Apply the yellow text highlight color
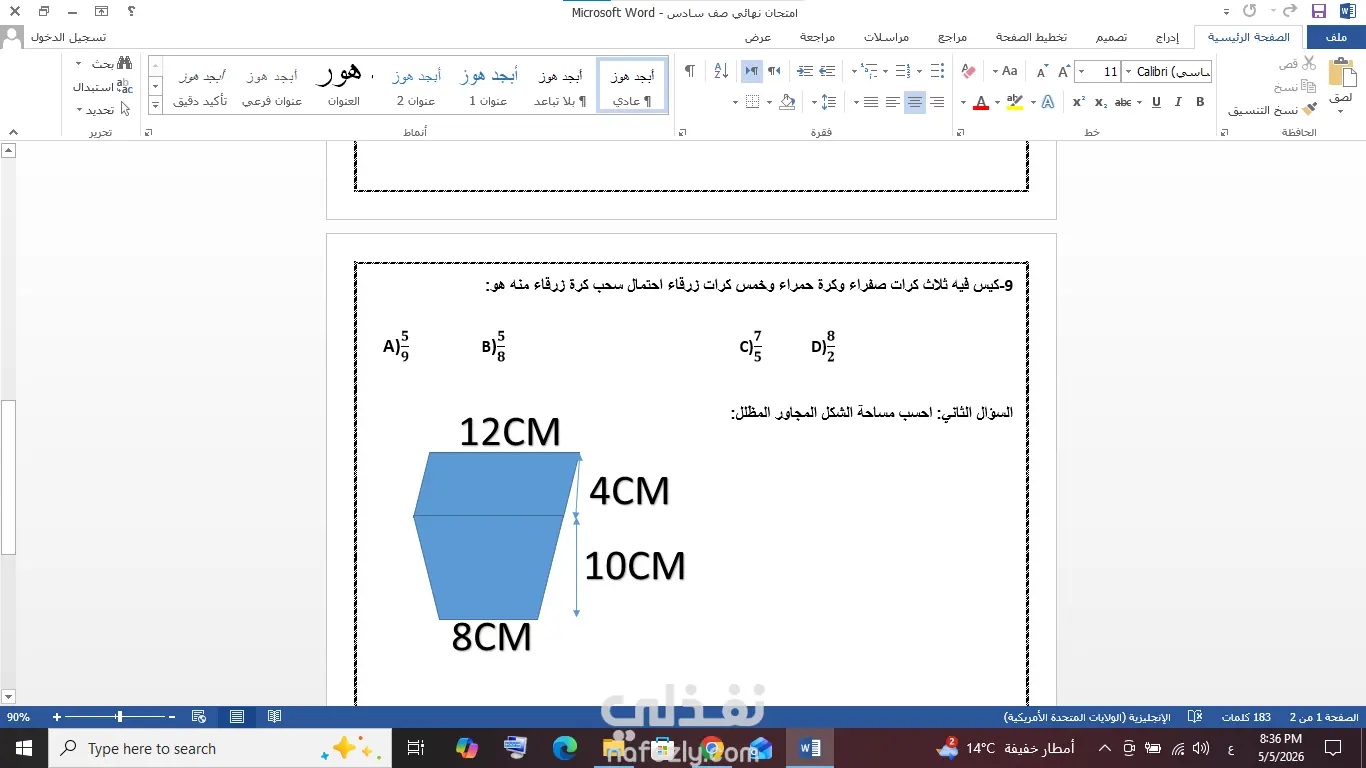Viewport: 1366px width, 768px height. coord(1015,102)
